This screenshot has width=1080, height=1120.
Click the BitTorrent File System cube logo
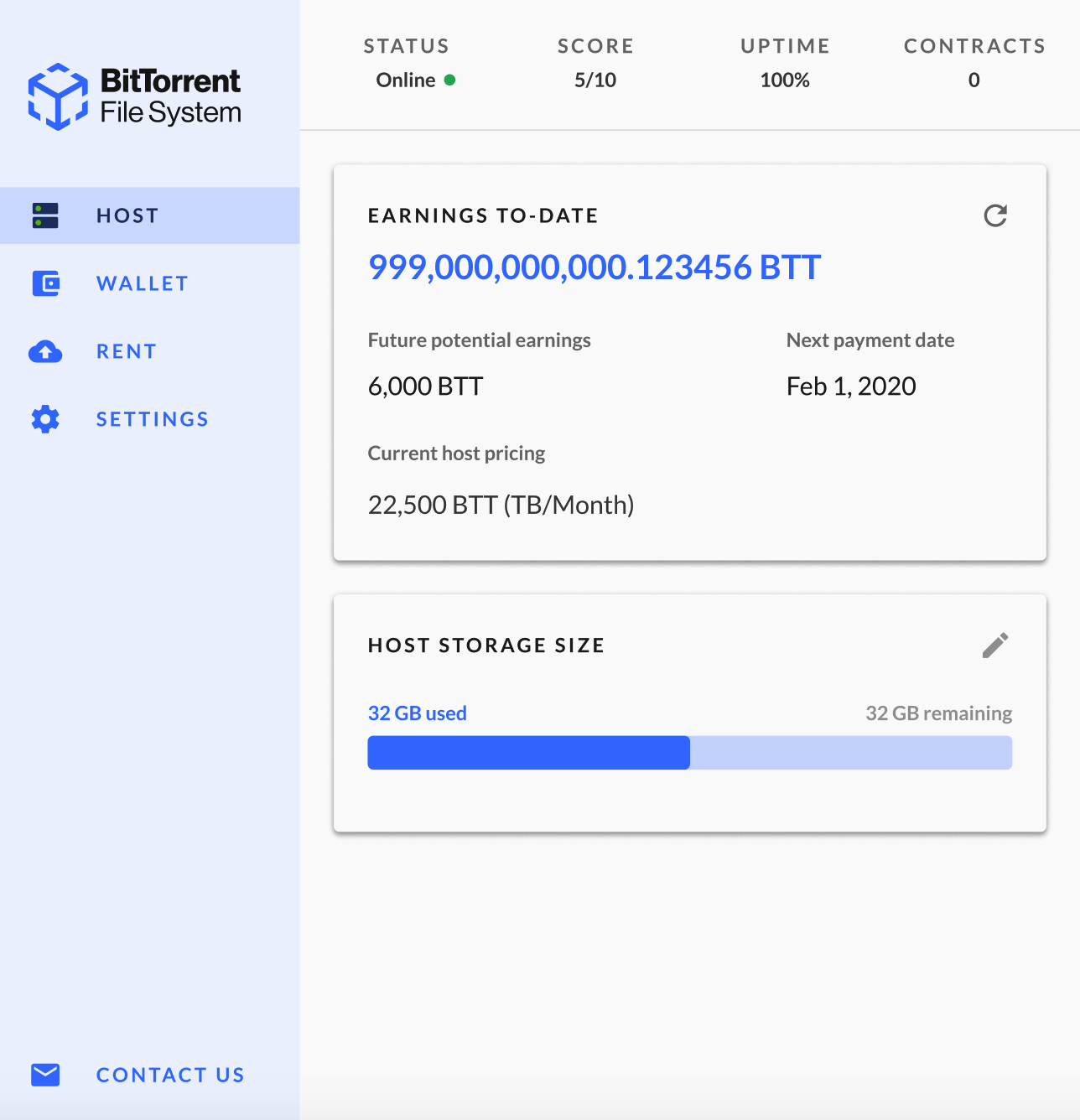click(x=58, y=96)
